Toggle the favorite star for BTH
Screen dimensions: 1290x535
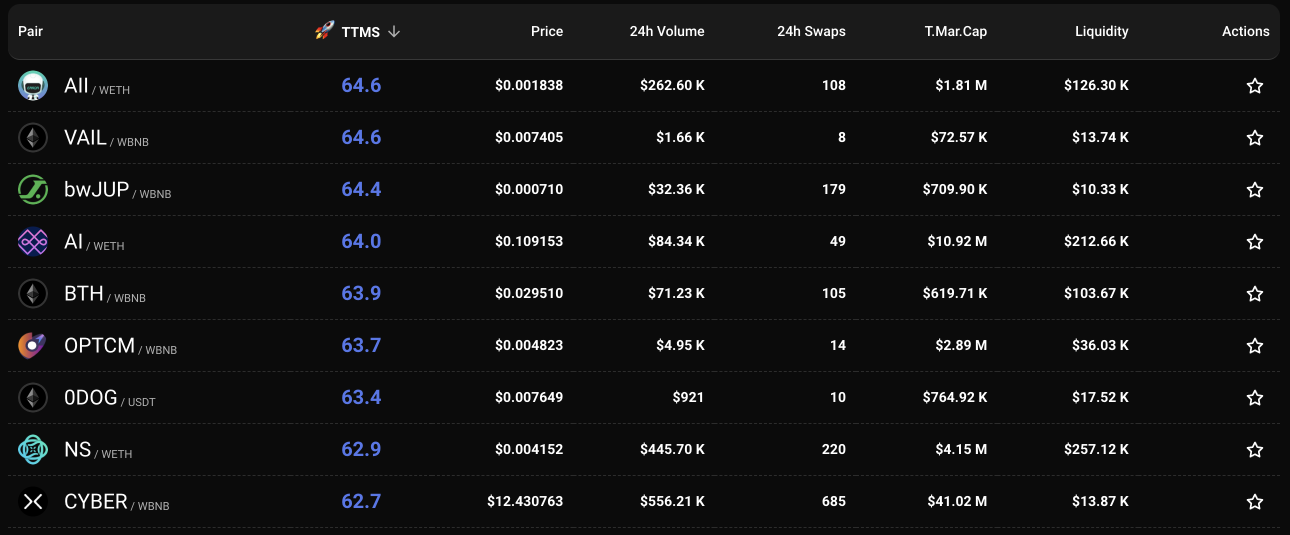coord(1255,294)
